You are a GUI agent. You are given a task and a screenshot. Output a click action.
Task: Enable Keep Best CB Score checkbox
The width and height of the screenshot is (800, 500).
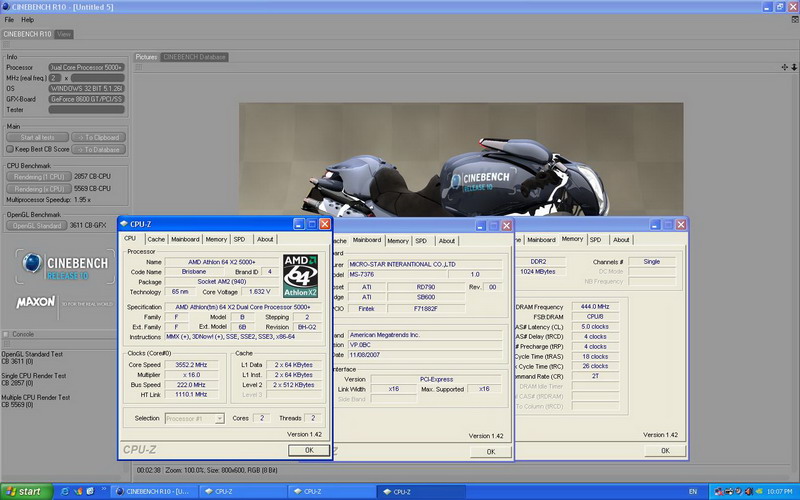[x=11, y=149]
